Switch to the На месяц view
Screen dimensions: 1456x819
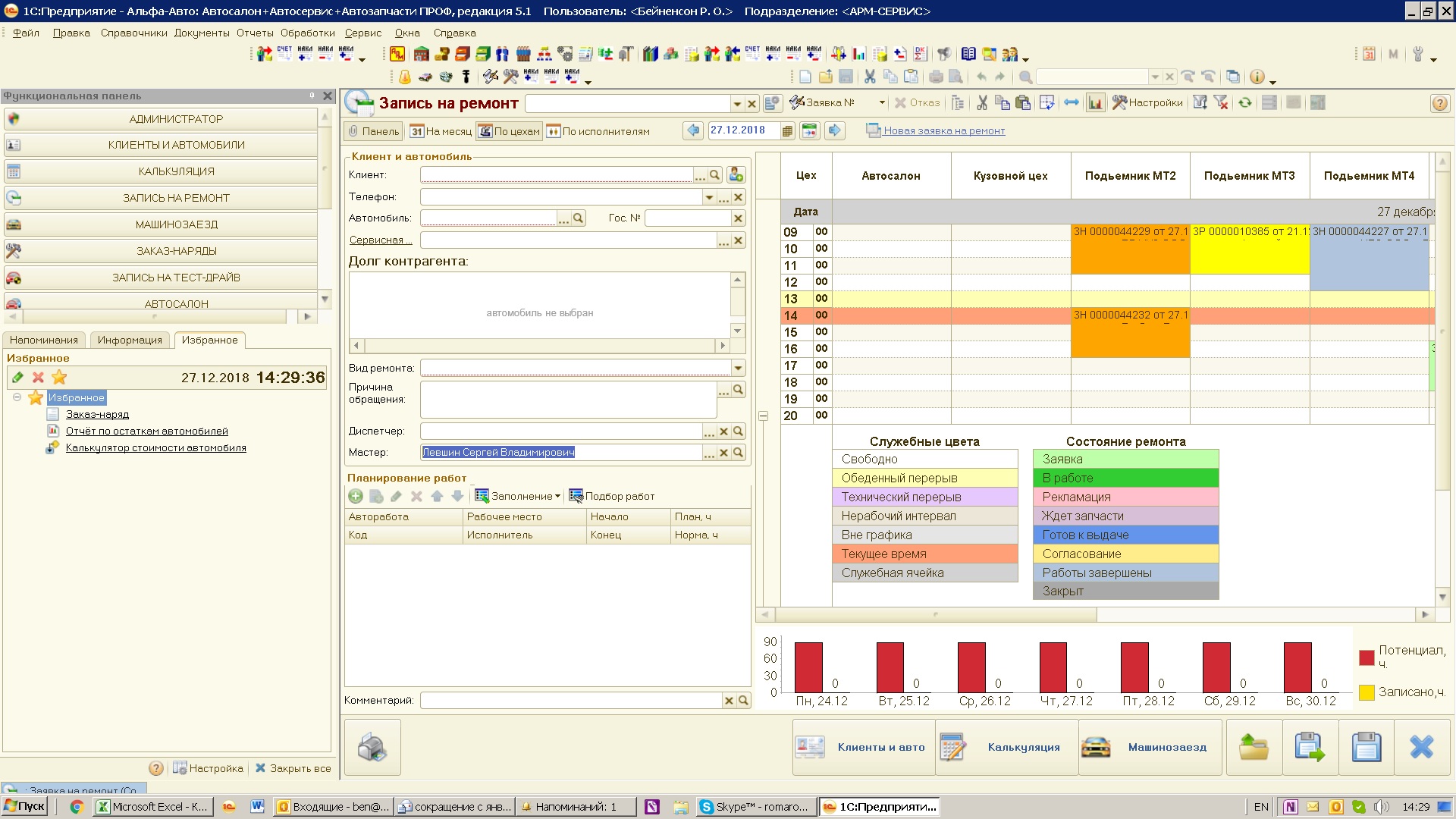441,131
